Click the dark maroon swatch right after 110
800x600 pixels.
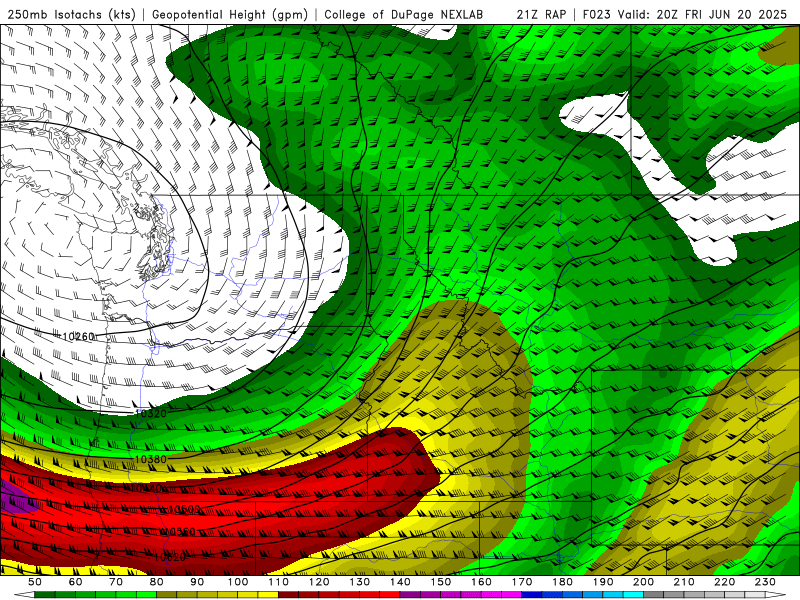click(x=288, y=595)
